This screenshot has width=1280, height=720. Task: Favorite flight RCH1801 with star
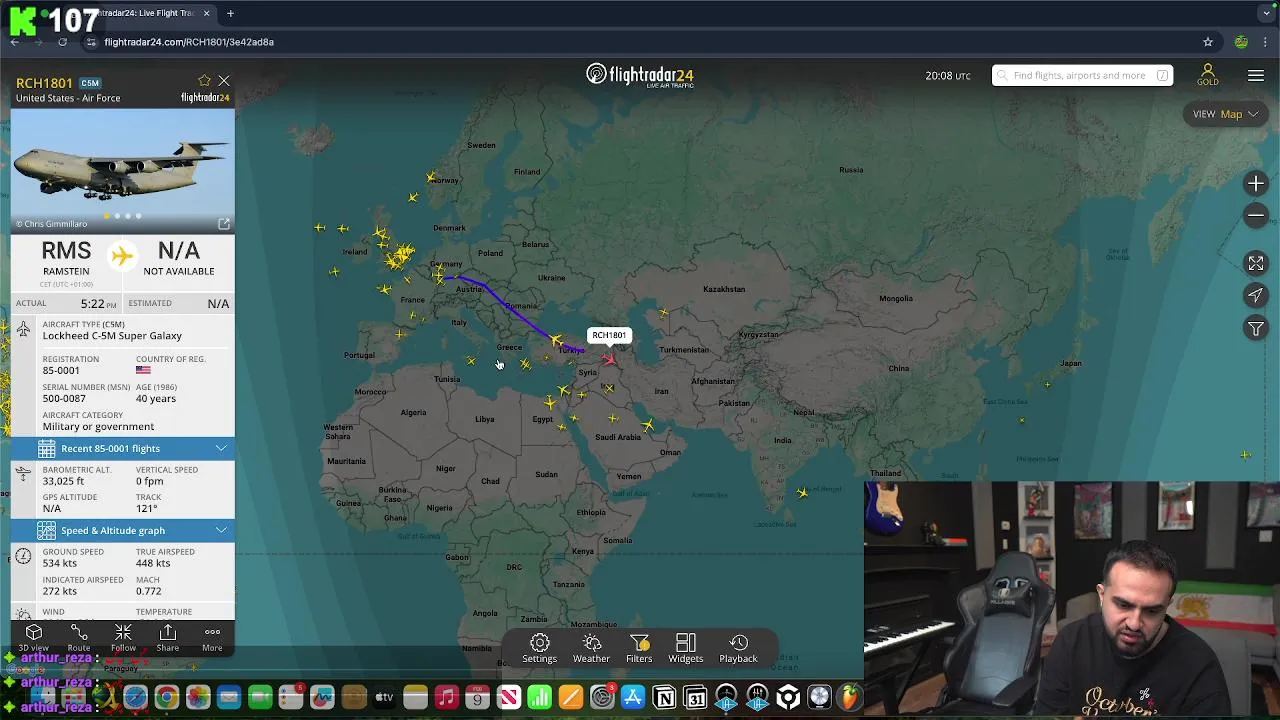click(x=204, y=81)
